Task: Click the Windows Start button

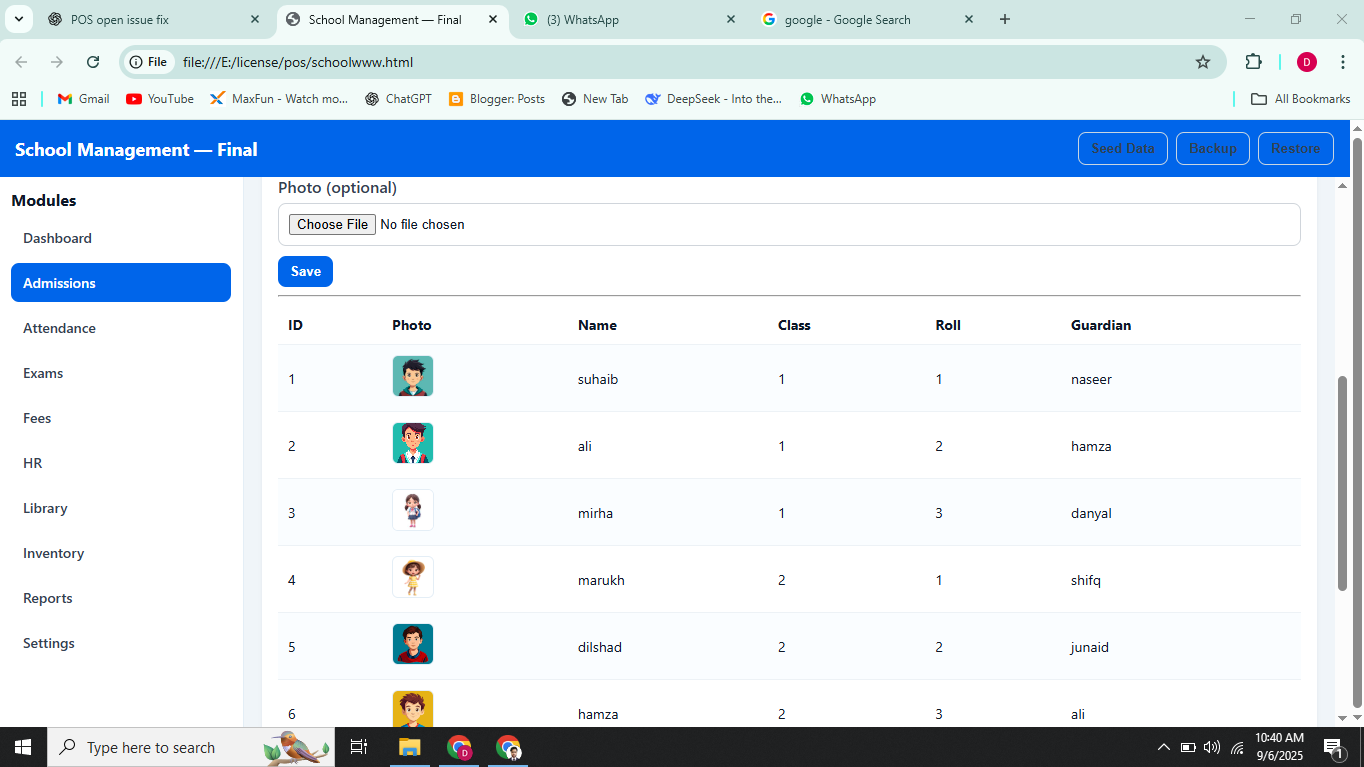Action: 23,747
